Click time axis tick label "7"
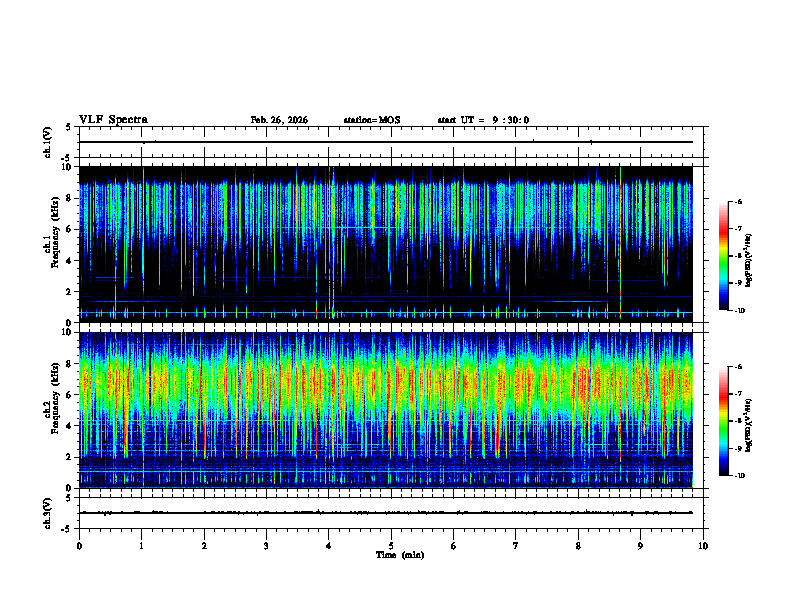Image resolution: width=792 pixels, height=612 pixels. tap(516, 546)
